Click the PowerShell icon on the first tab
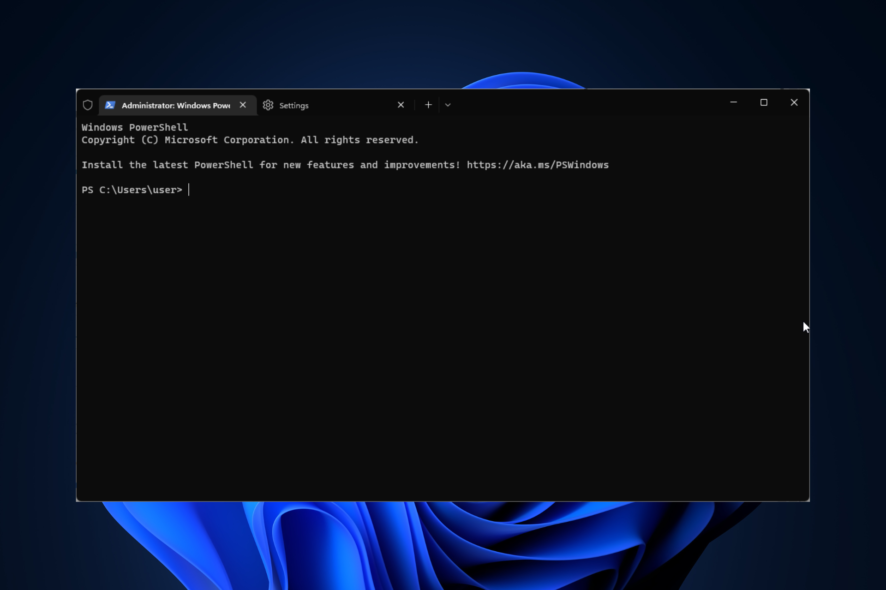 [110, 105]
